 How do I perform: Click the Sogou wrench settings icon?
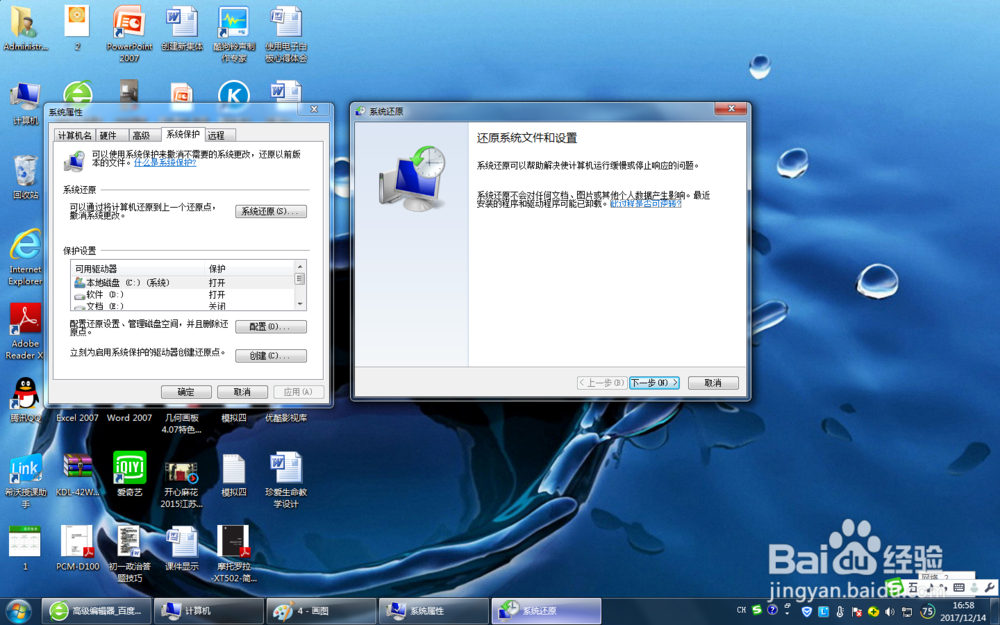point(990,587)
